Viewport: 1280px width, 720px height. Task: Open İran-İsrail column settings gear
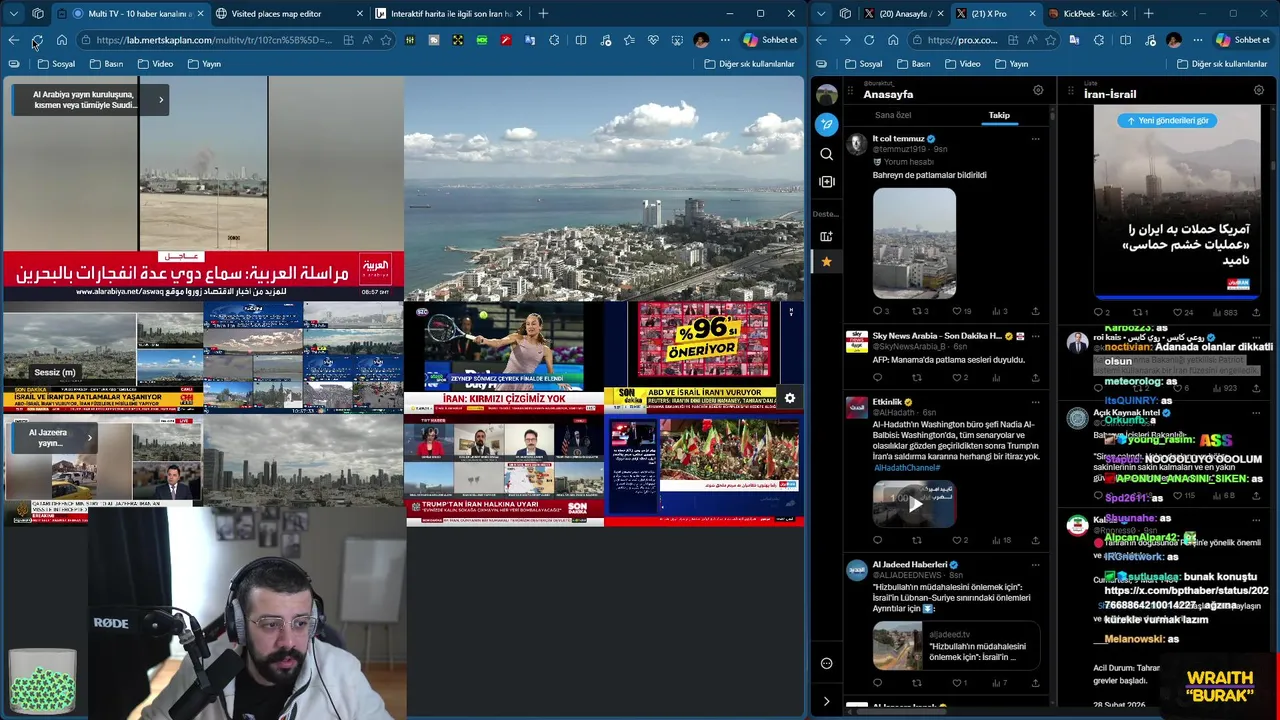(1259, 90)
